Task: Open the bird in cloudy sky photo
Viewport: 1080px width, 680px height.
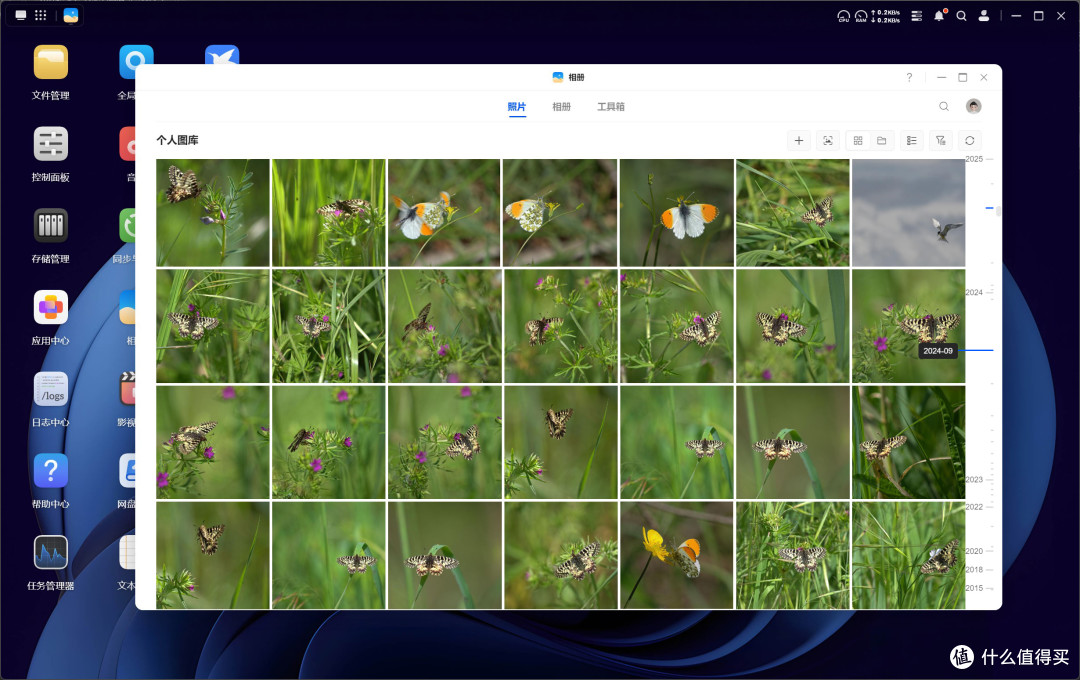Action: (908, 213)
